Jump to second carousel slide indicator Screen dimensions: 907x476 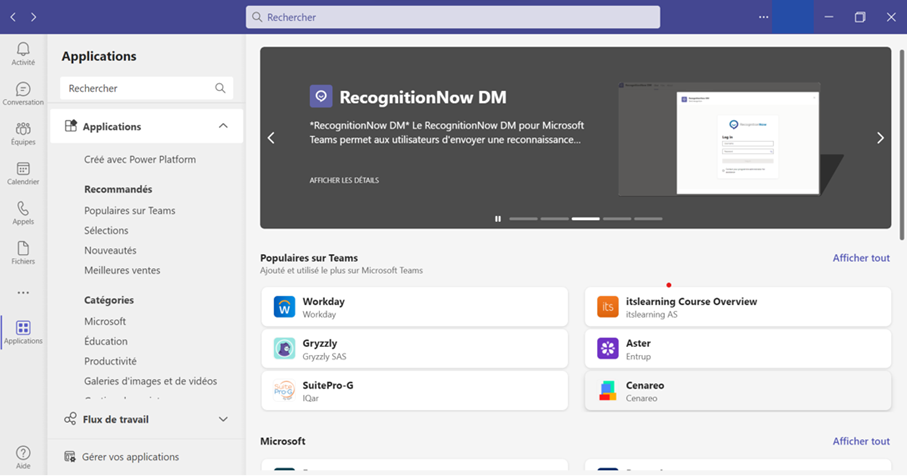555,219
